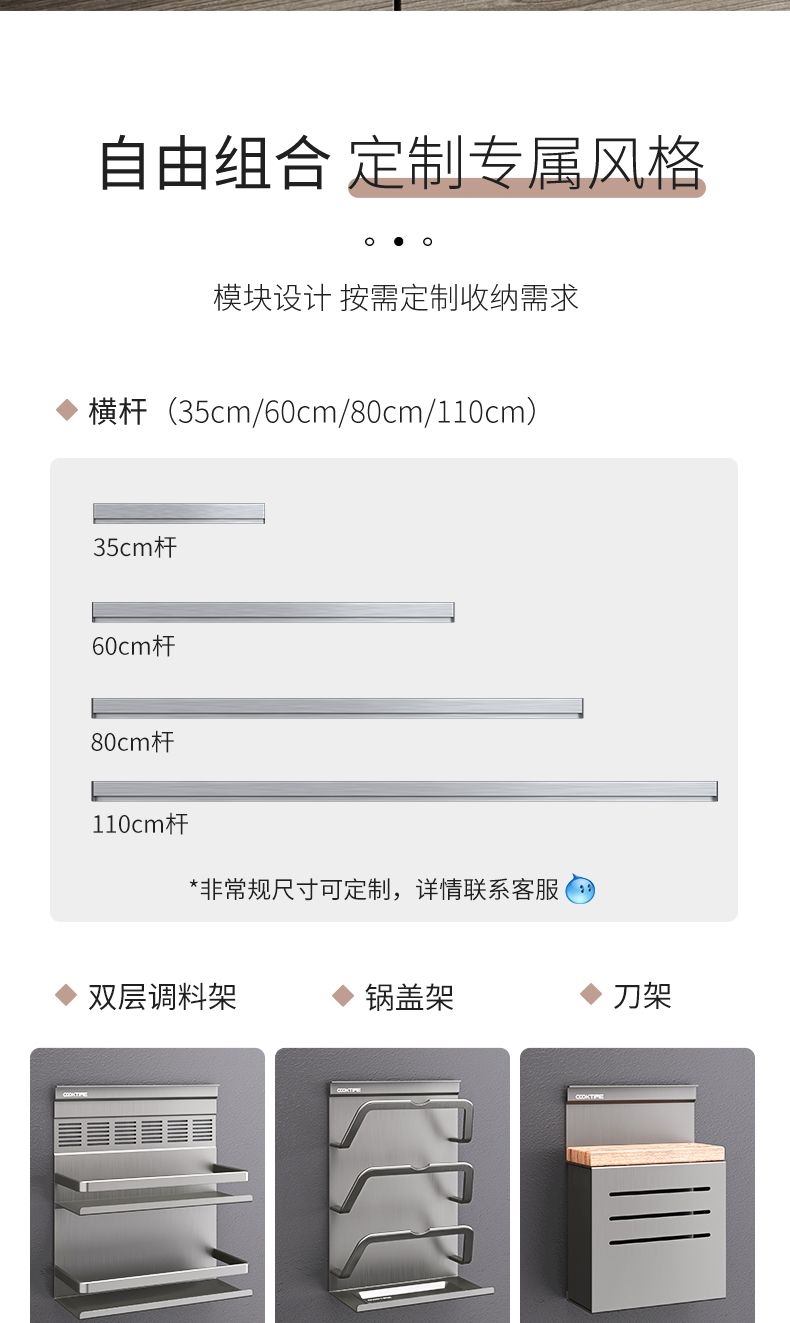Click the diamond bullet beside 锅盖架
Viewport: 790px width, 1323px height.
point(343,996)
